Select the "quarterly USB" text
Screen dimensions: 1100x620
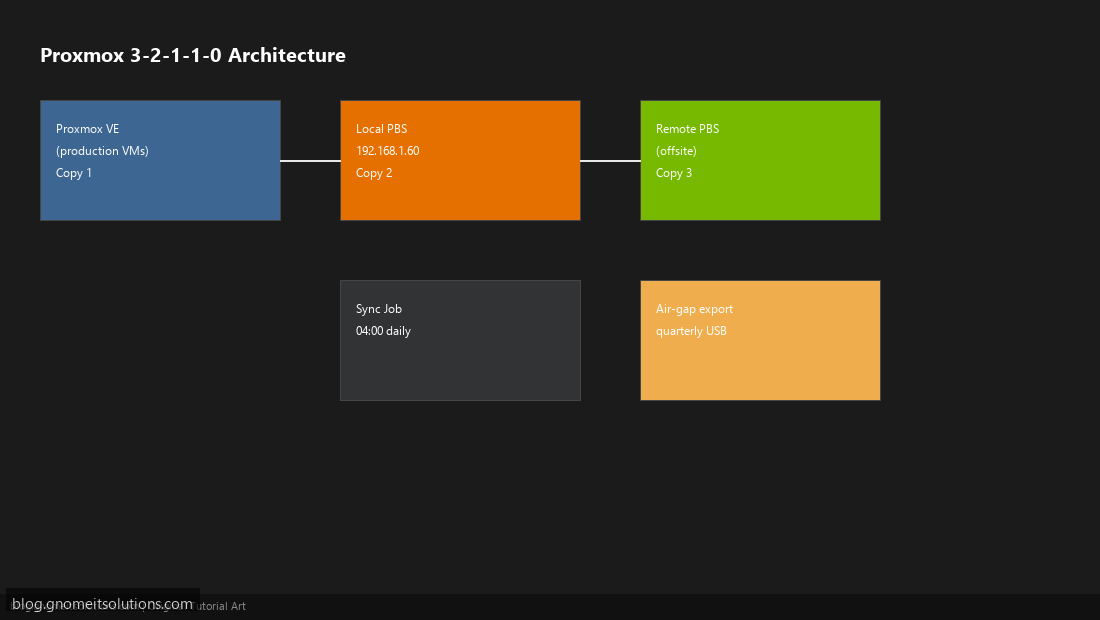click(x=691, y=331)
